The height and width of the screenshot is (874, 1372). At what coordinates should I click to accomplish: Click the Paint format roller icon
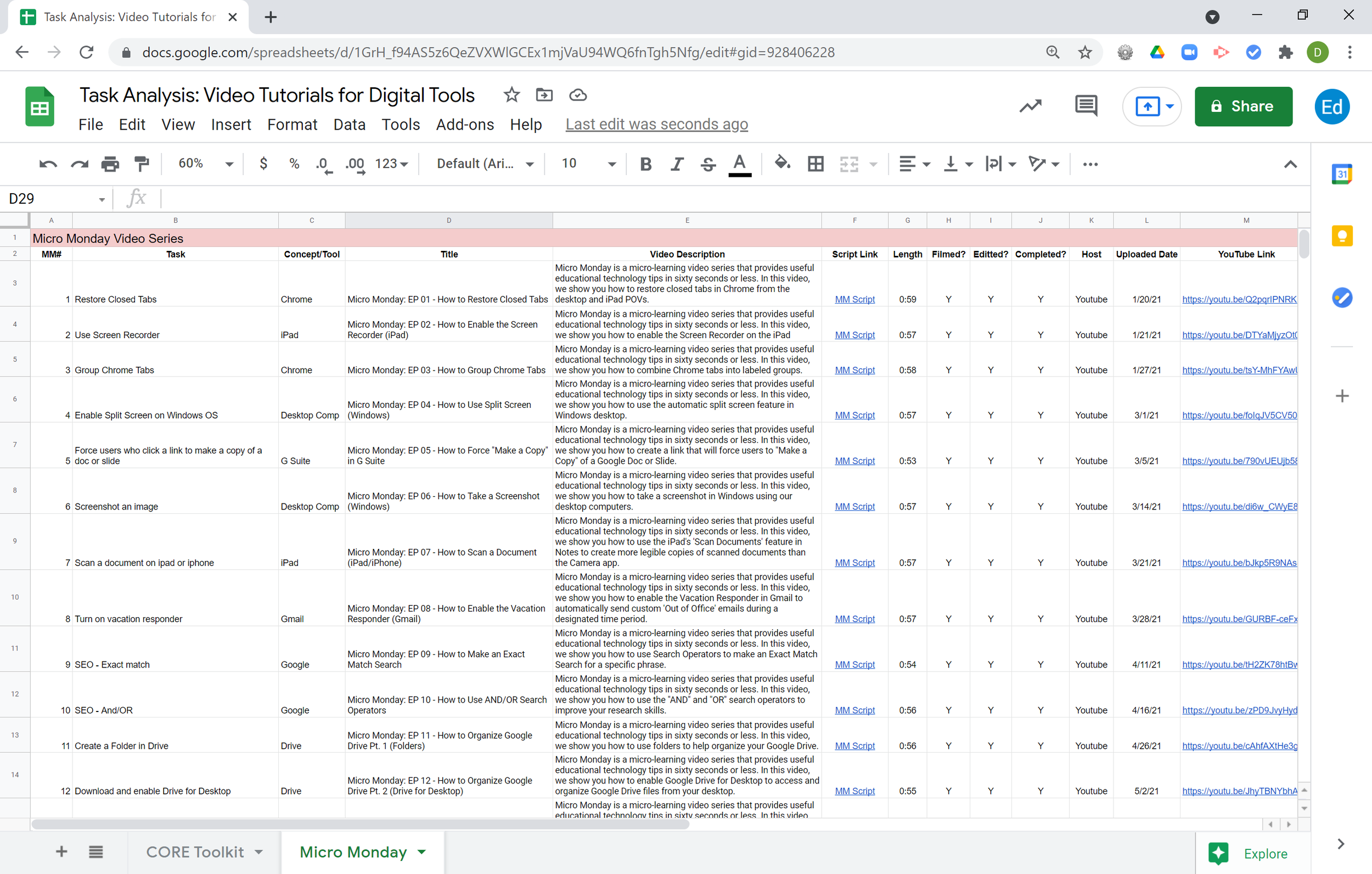[141, 164]
